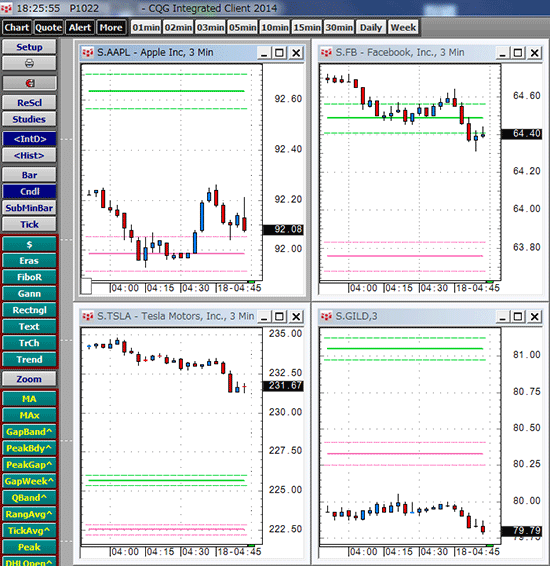The width and height of the screenshot is (550, 566).
Task: Add the PeakBdy^ study
Action: pyautogui.click(x=29, y=448)
